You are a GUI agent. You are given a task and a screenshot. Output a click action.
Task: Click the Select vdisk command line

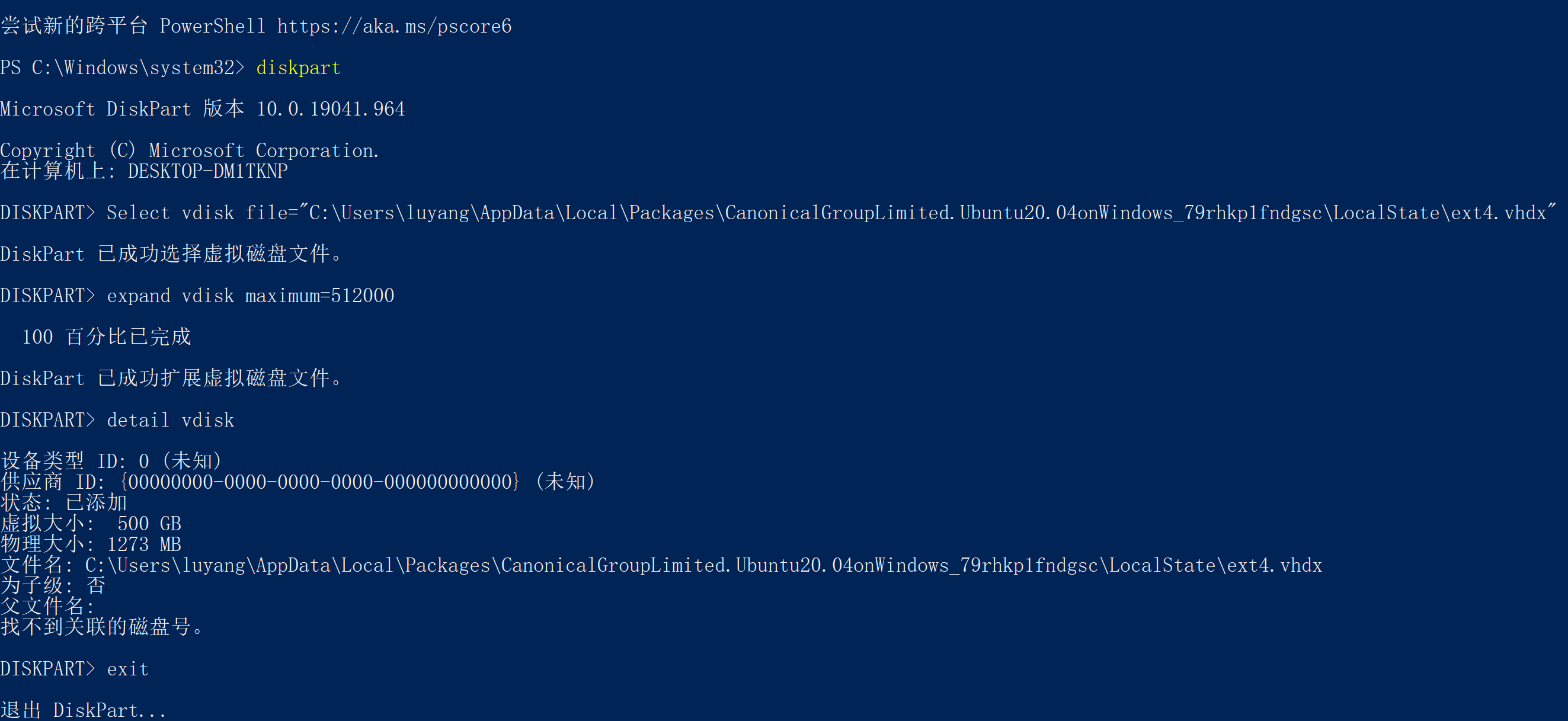point(778,212)
